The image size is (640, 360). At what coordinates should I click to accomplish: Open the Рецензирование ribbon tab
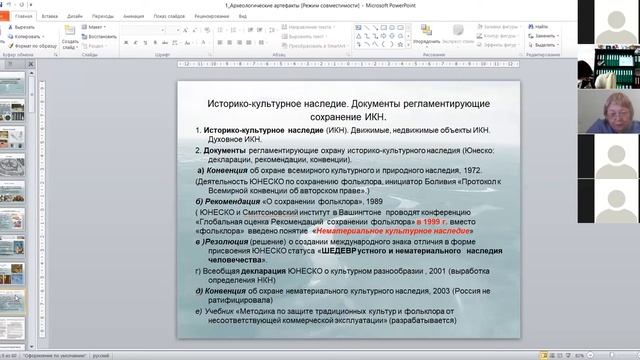[211, 16]
